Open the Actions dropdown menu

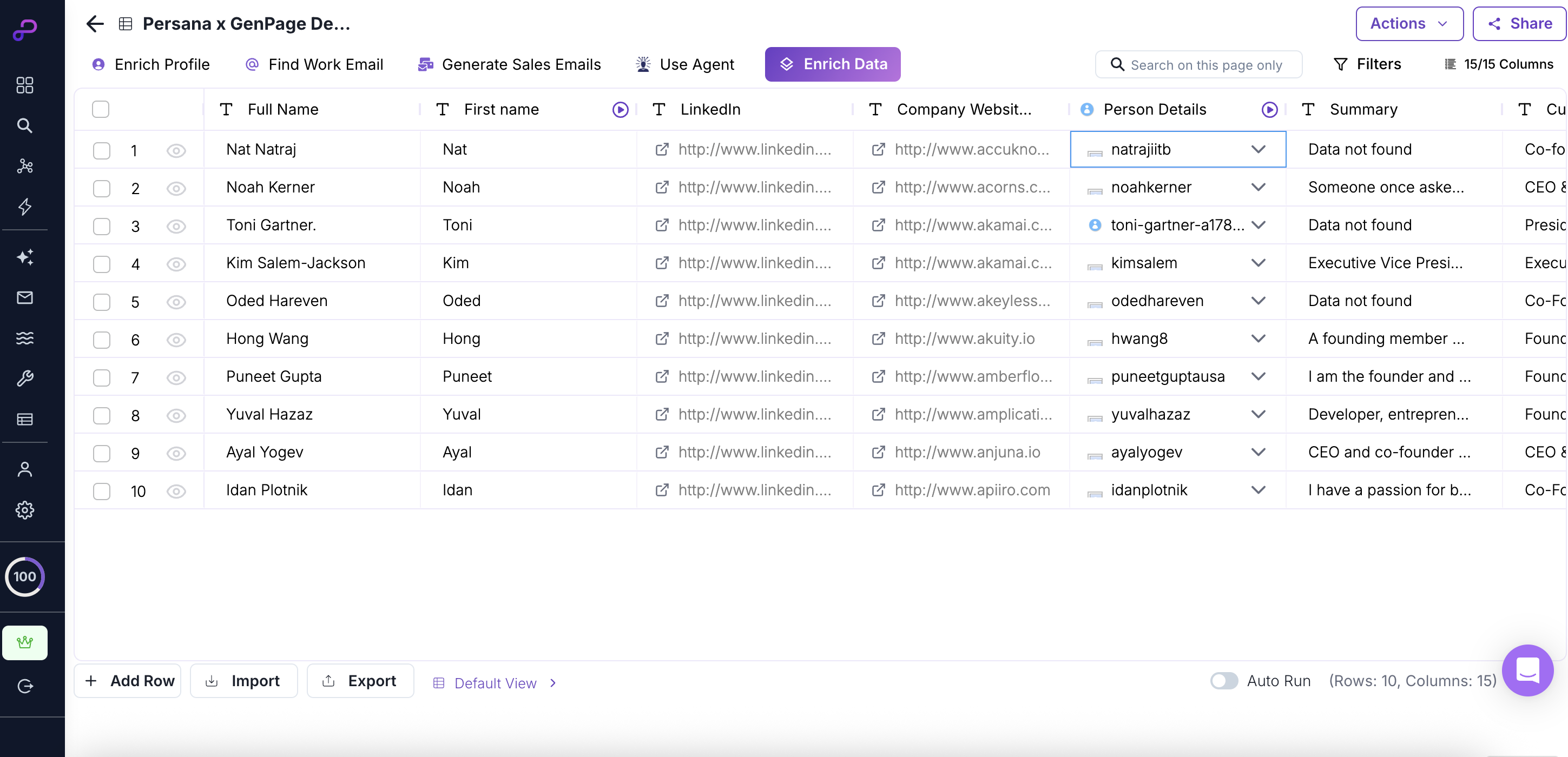click(x=1408, y=24)
